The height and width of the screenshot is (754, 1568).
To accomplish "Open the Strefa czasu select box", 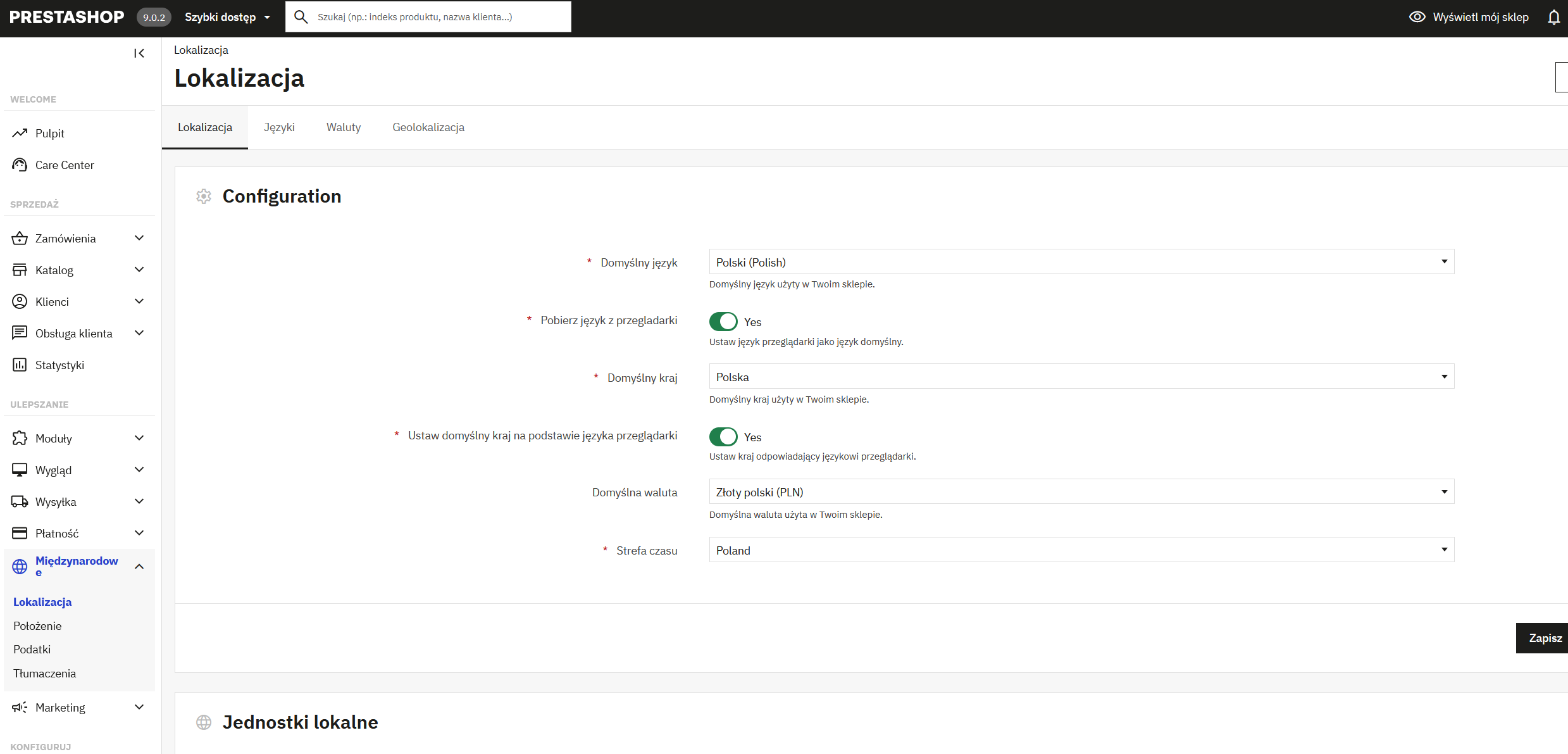I will (x=1081, y=550).
